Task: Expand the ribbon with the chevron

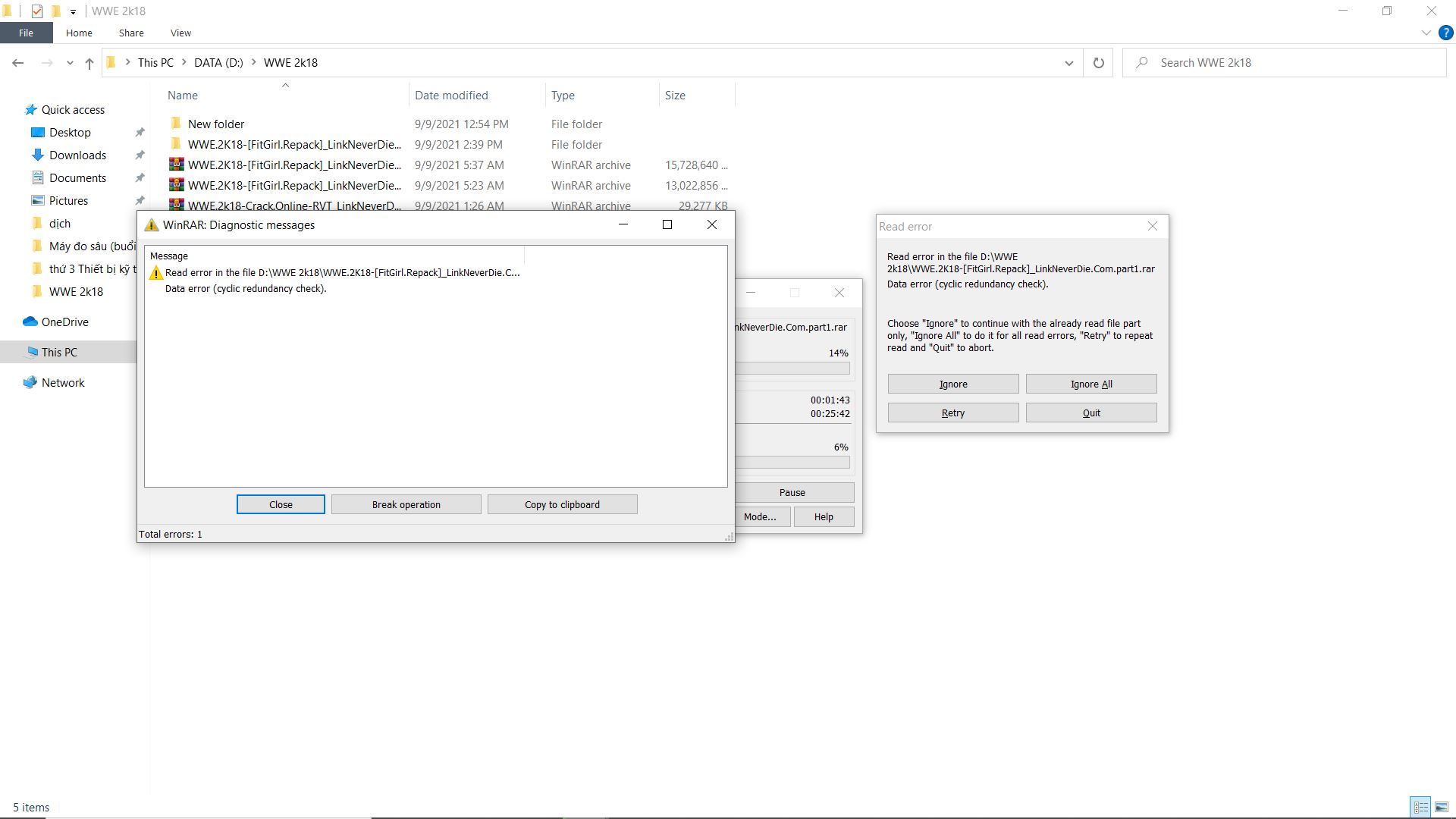Action: coord(1426,33)
